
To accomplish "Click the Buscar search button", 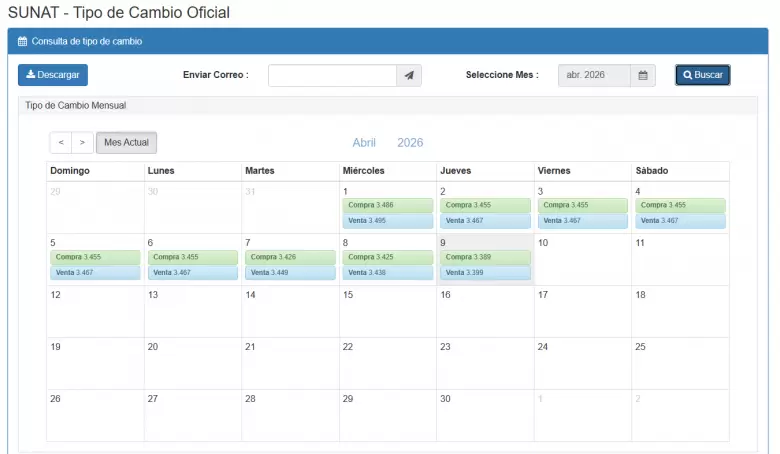I will [x=702, y=75].
